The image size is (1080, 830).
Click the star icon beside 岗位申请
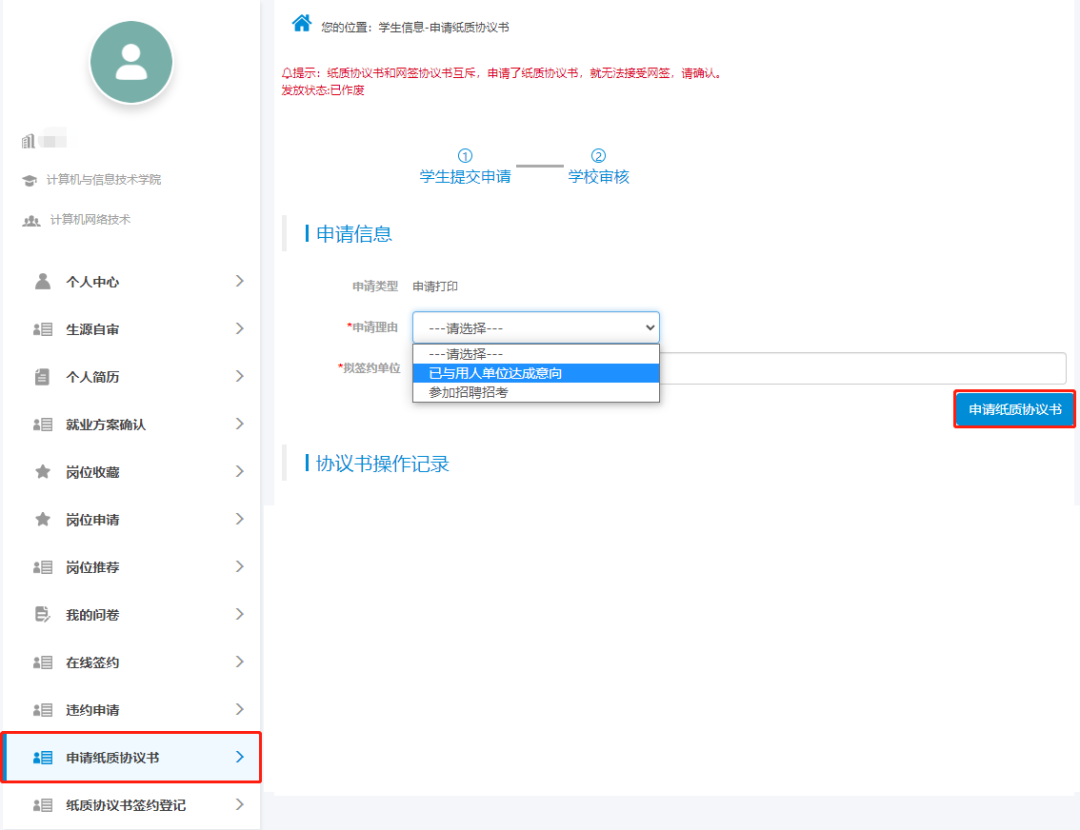tap(42, 519)
